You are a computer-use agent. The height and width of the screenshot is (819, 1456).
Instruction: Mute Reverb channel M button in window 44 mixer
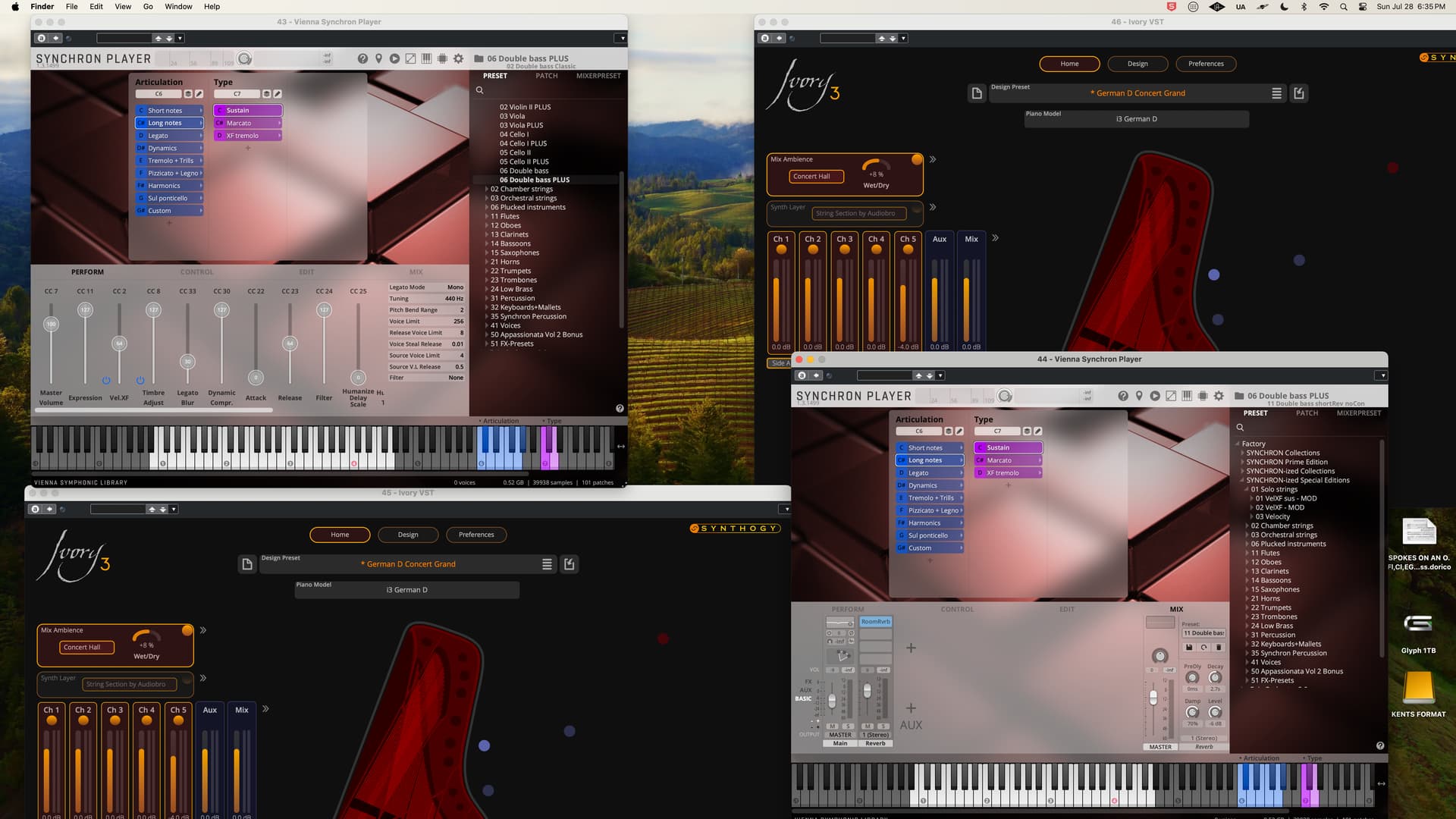click(x=868, y=726)
